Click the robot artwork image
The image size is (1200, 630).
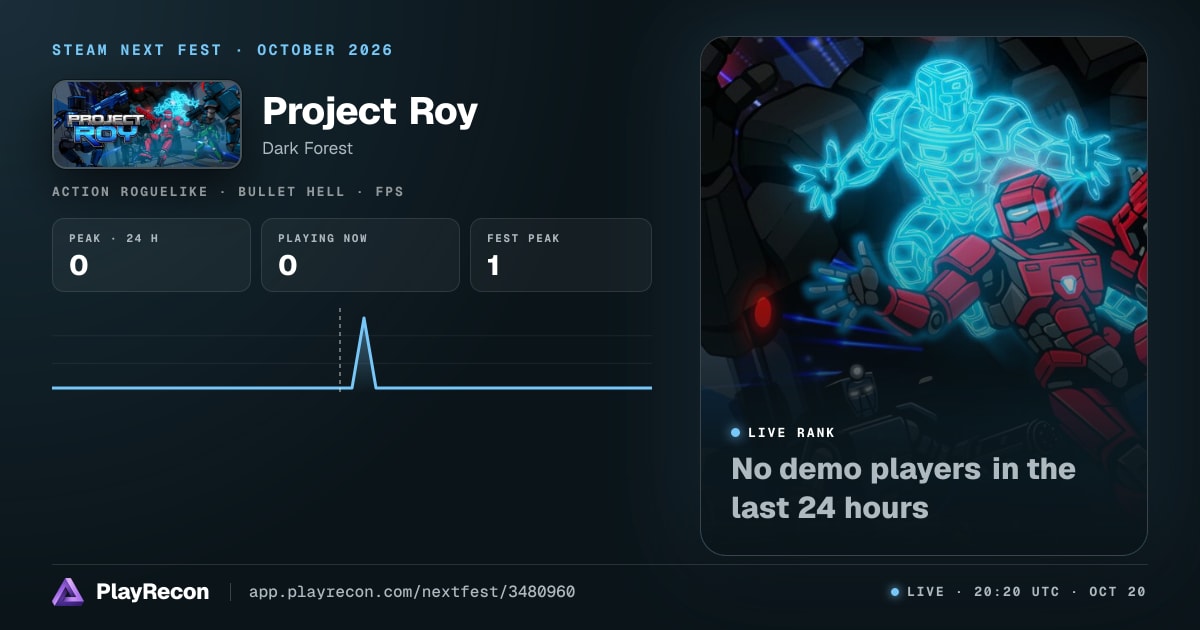pyautogui.click(x=924, y=296)
